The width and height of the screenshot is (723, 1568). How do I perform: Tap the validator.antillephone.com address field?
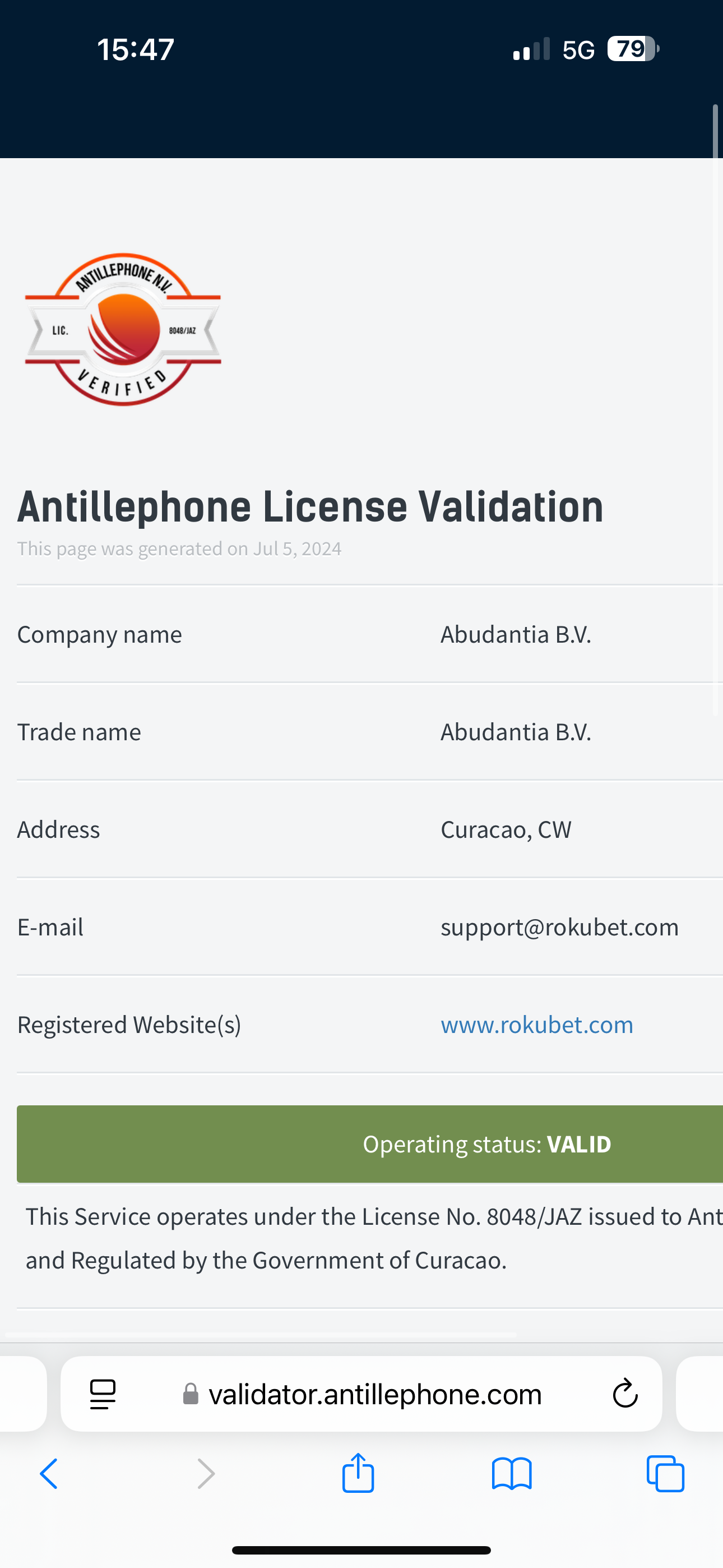(375, 1393)
